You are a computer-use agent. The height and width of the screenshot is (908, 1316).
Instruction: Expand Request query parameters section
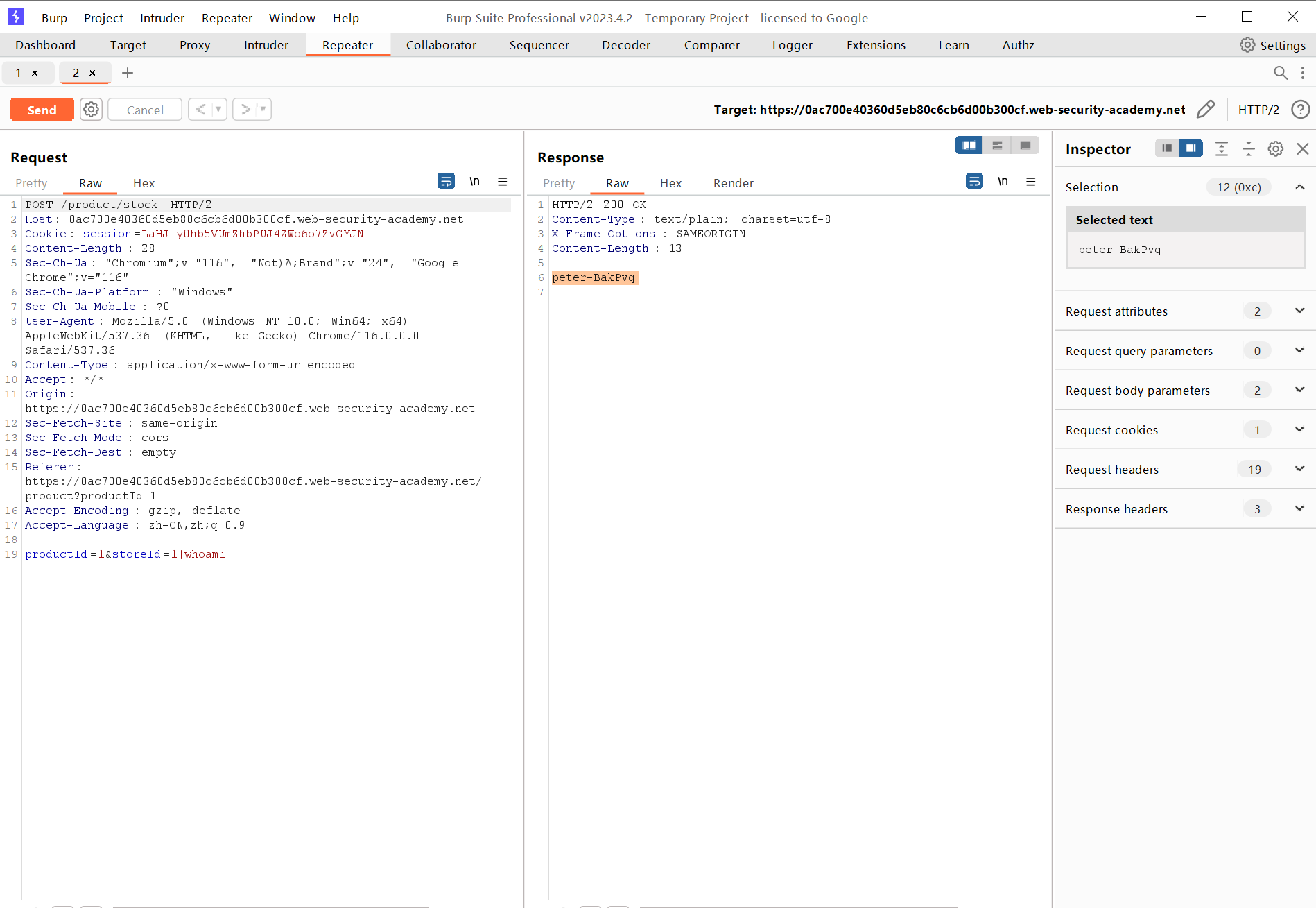[x=1299, y=350]
